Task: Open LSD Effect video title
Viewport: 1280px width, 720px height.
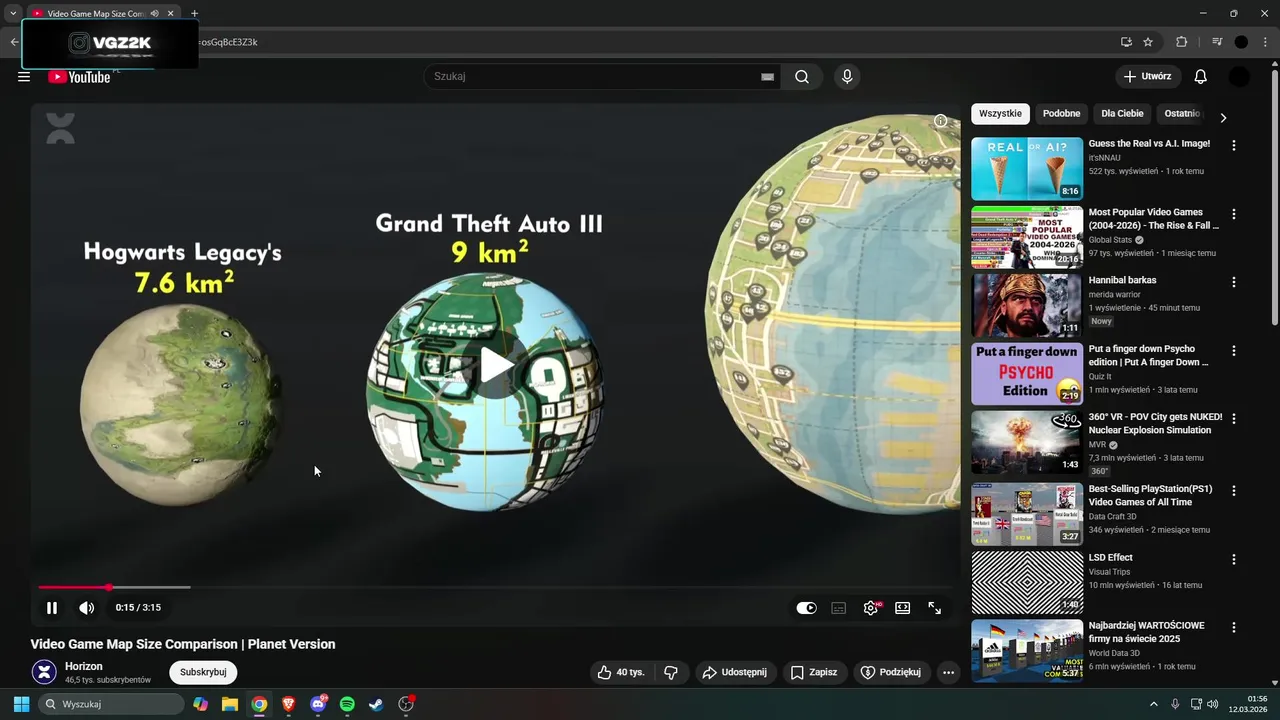Action: 1111,558
